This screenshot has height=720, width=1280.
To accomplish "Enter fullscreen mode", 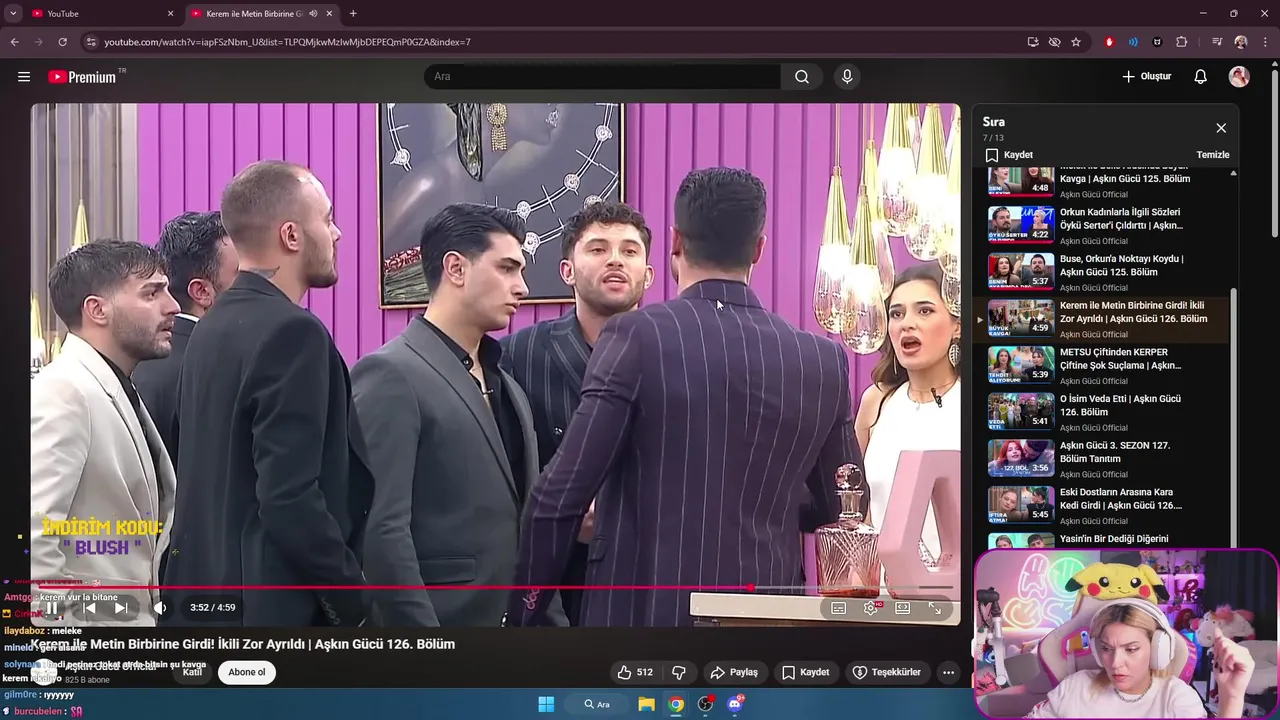I will click(x=935, y=608).
